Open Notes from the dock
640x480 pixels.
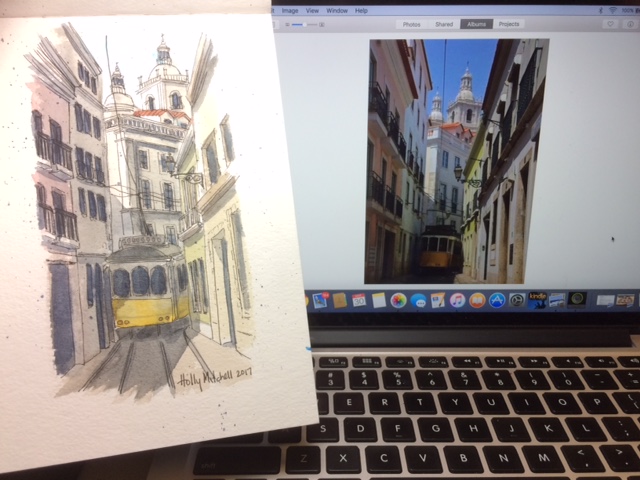(379, 300)
